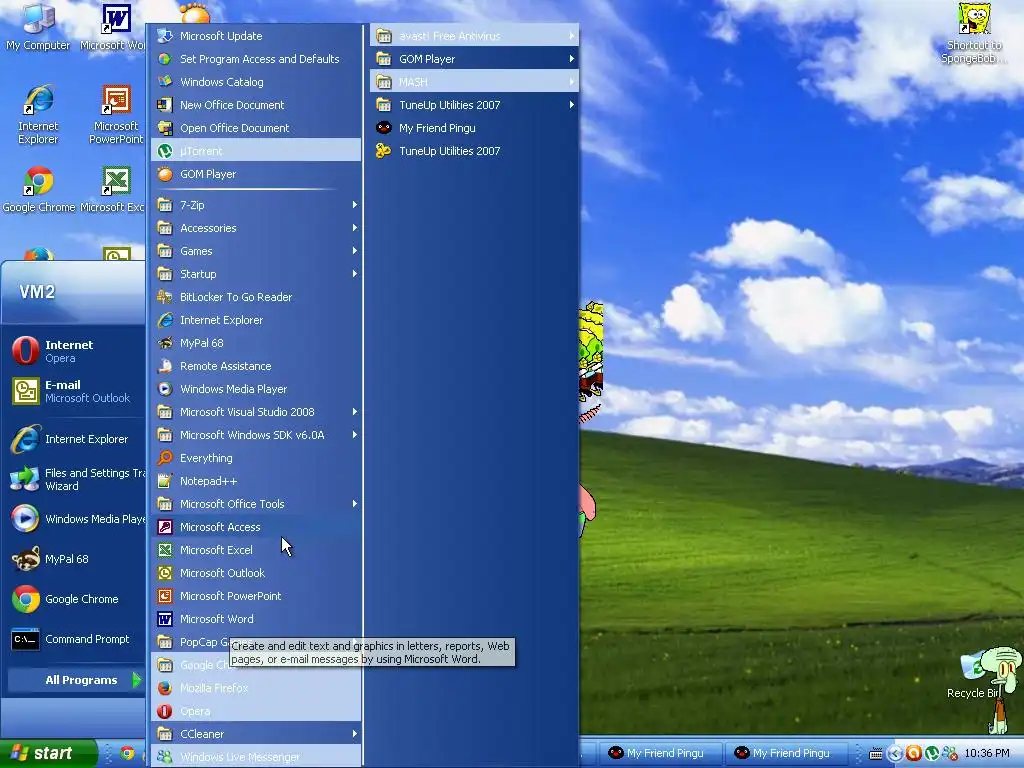Open Recycle Bin on the desktop

(x=974, y=676)
